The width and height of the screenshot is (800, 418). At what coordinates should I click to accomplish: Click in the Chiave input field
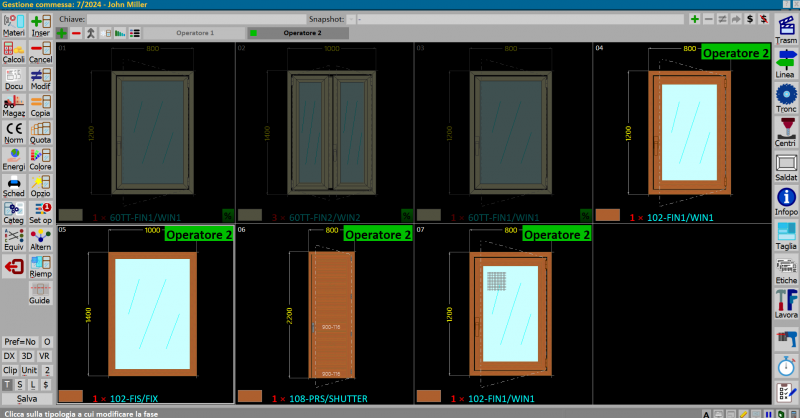(x=196, y=19)
